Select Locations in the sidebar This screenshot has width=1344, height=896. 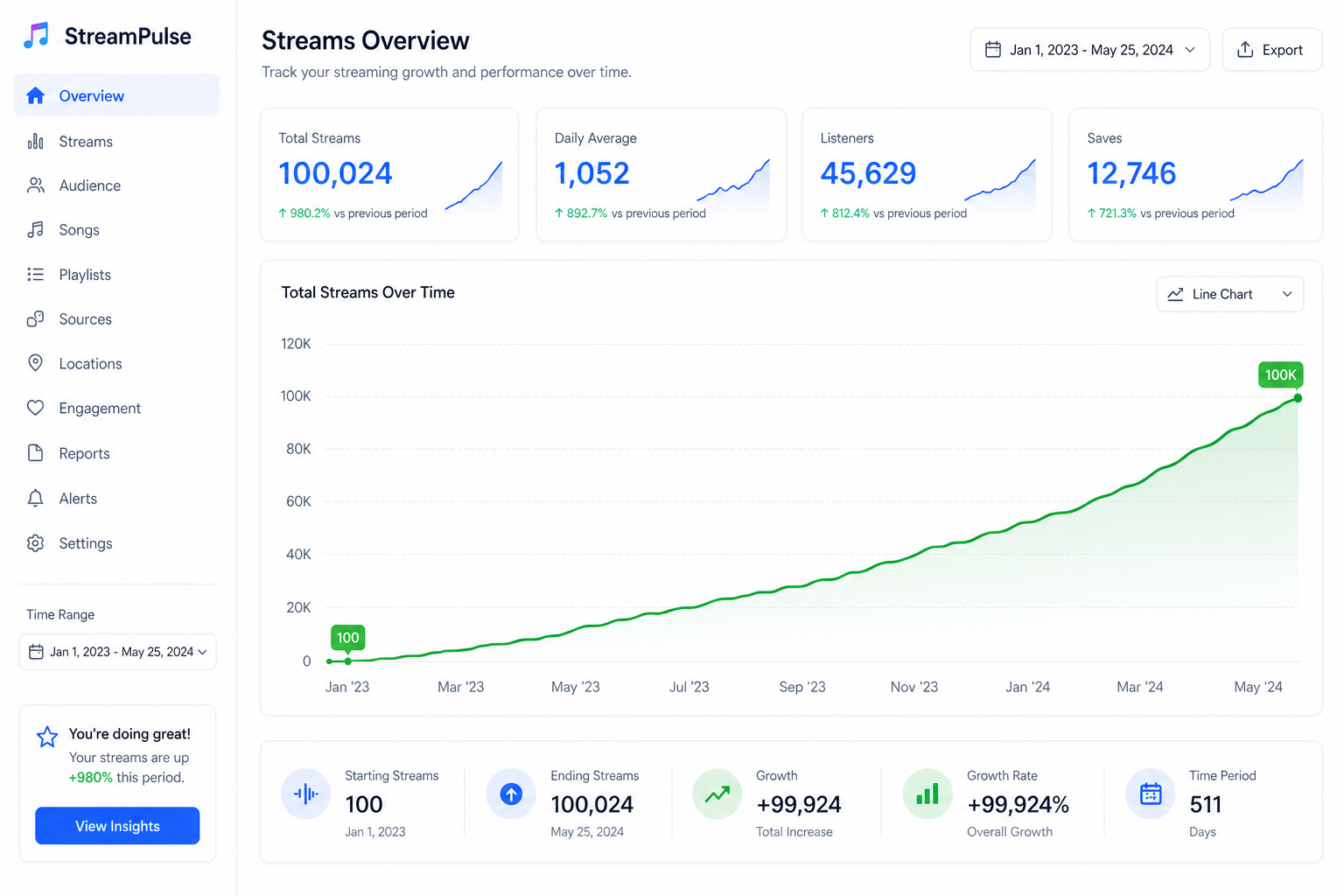tap(116, 363)
